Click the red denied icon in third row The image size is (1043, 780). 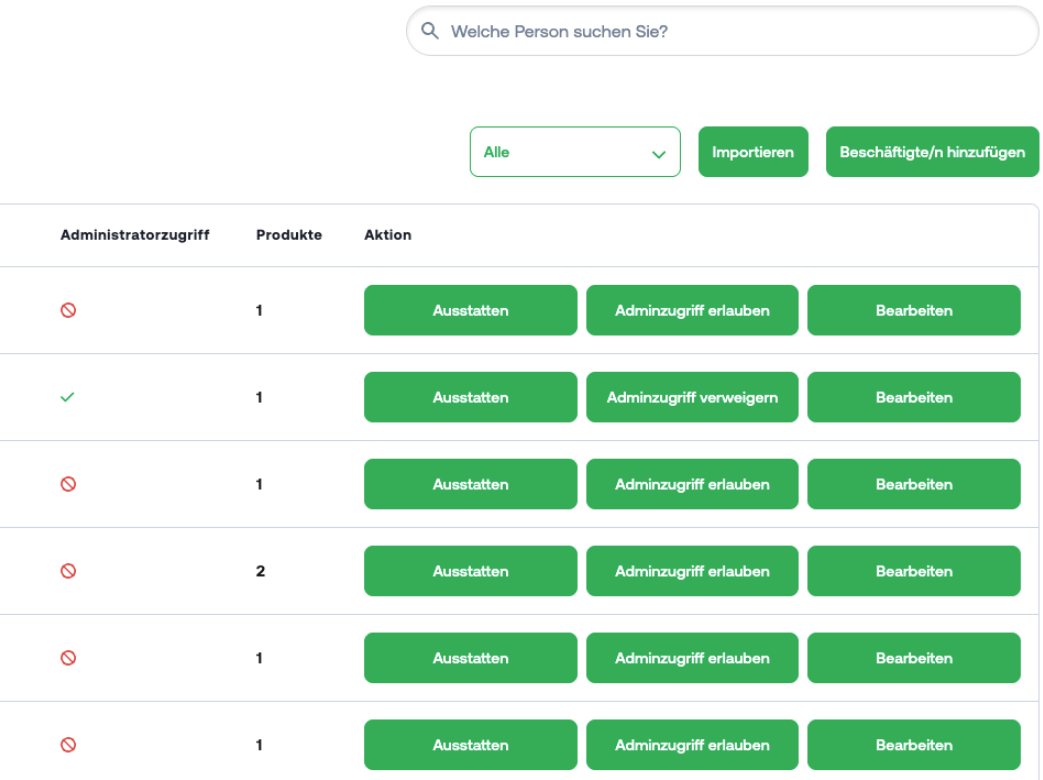[x=68, y=484]
